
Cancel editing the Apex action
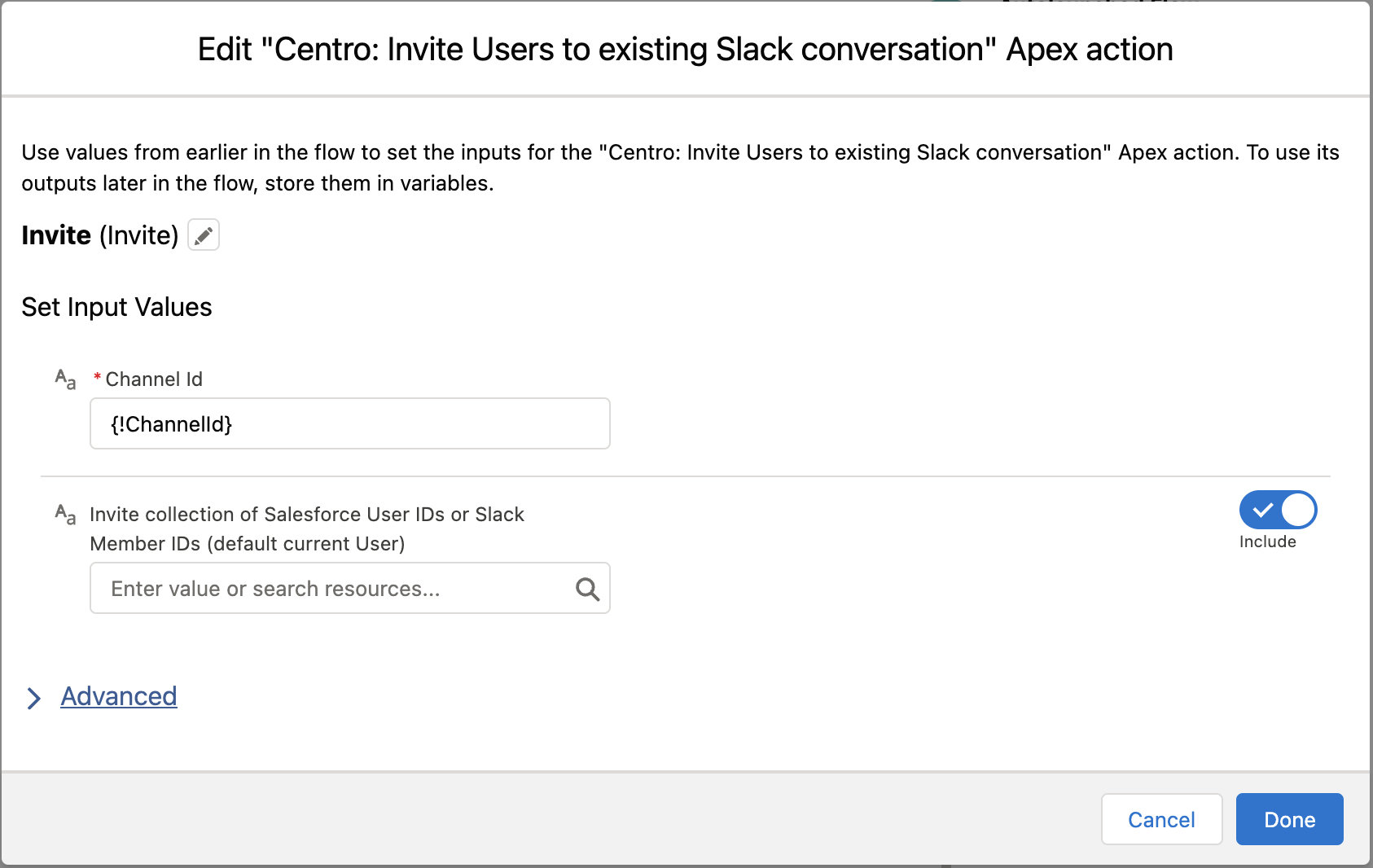(x=1161, y=819)
